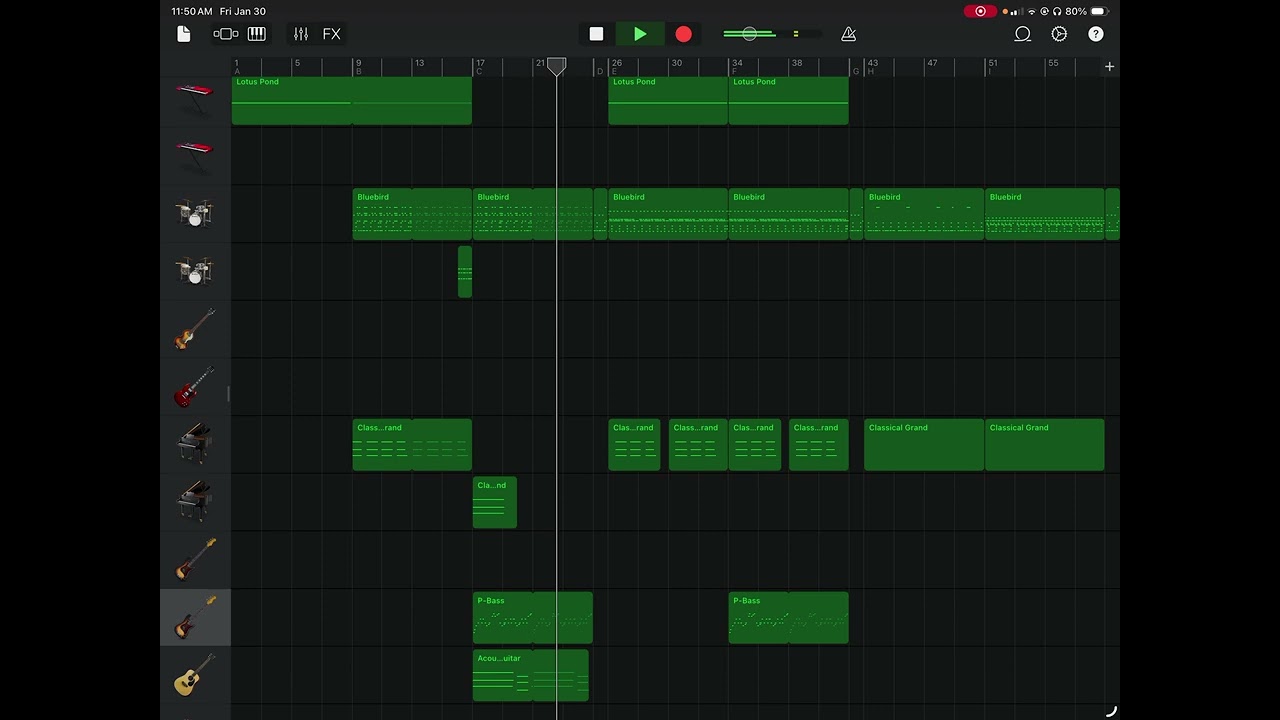
Task: Select grand piano track with Classical Grand regions
Action: click(195, 444)
